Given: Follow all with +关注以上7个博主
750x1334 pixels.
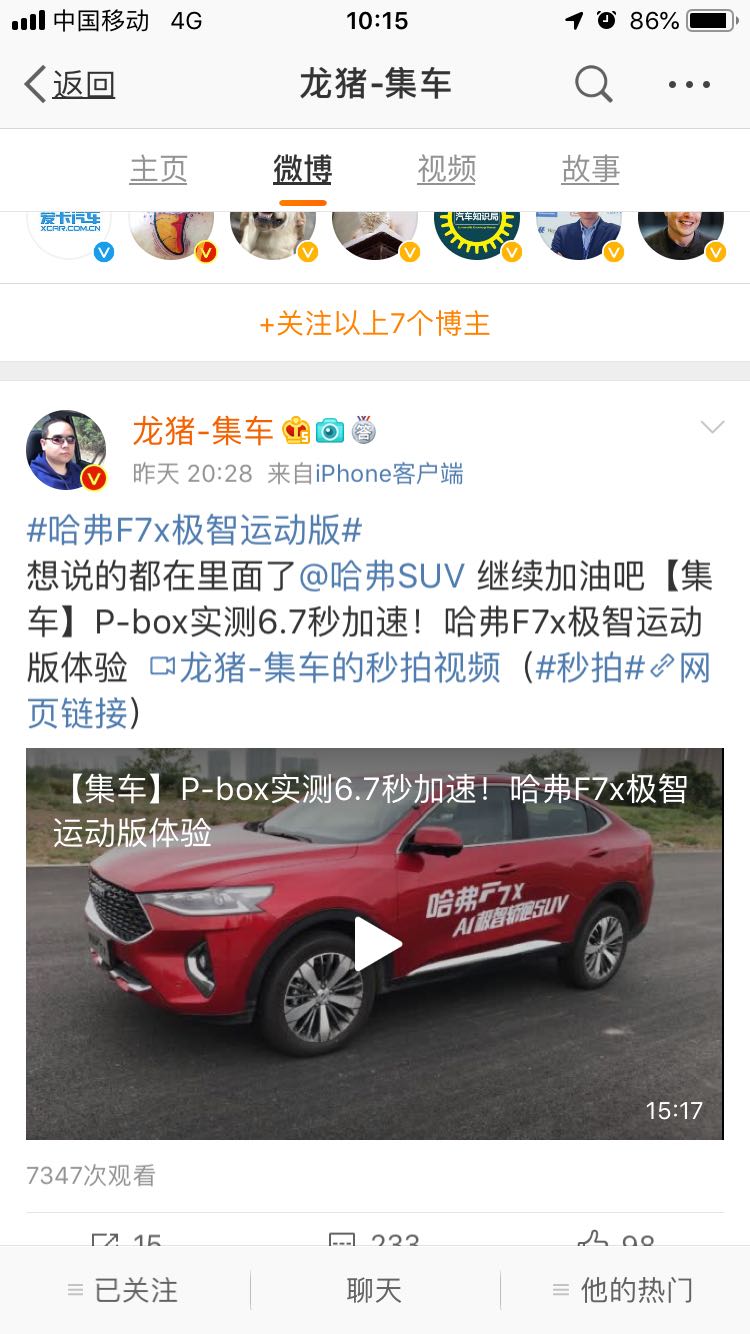Looking at the screenshot, I should [375, 323].
